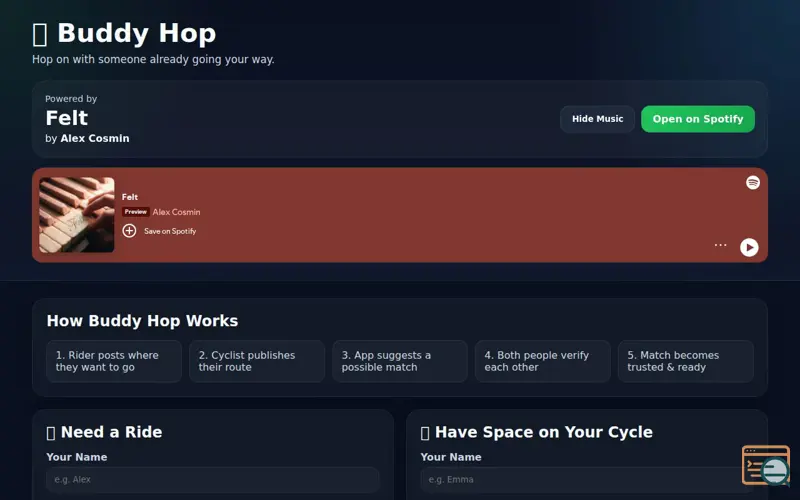Open the floating widget icon at the bottom right

[766, 465]
